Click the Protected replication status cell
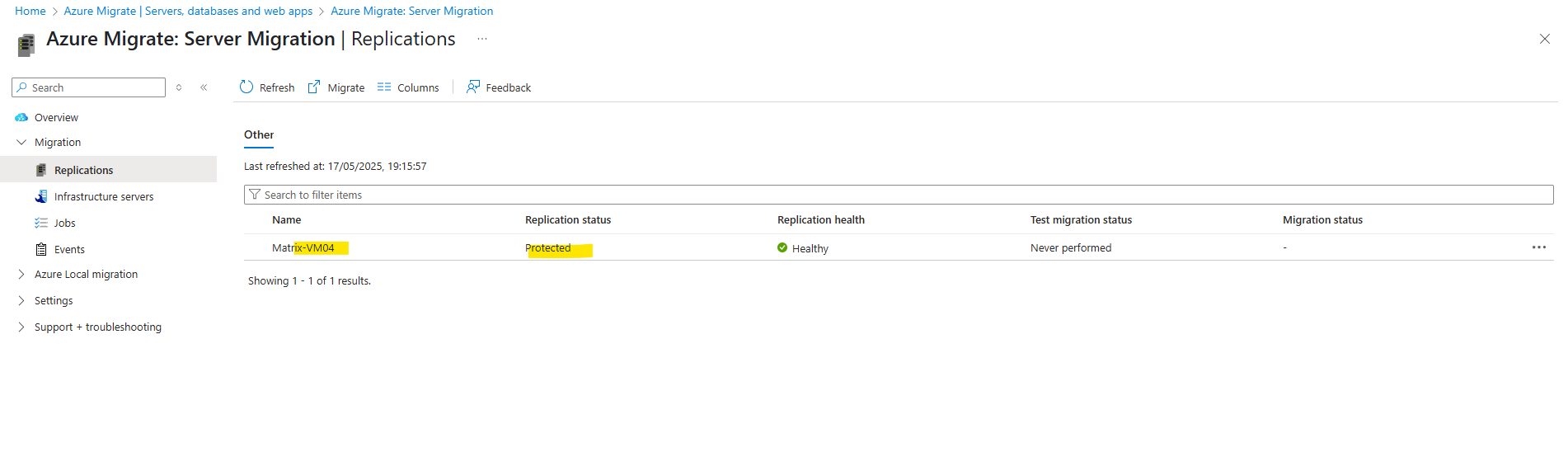The image size is (1568, 466). coord(548,247)
